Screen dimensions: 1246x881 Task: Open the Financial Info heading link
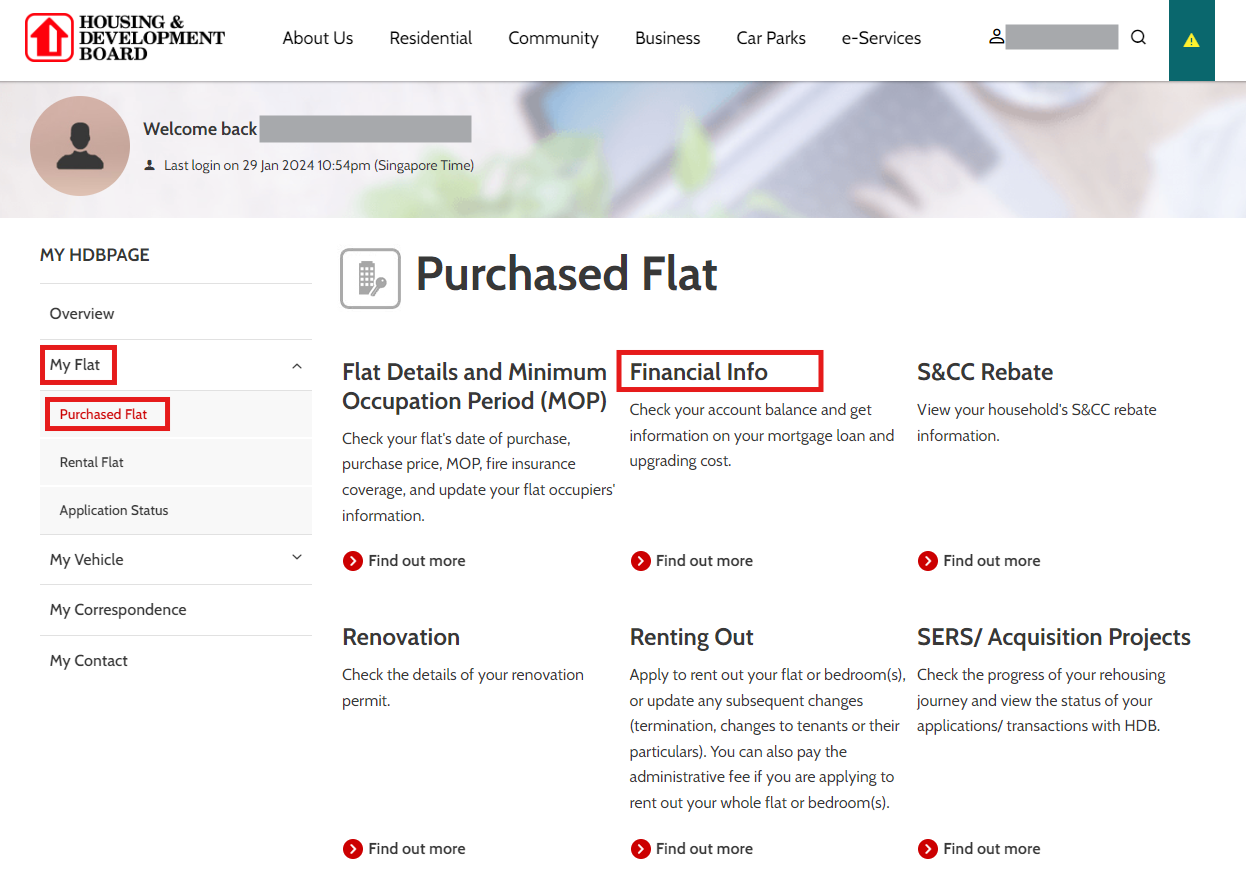point(699,372)
